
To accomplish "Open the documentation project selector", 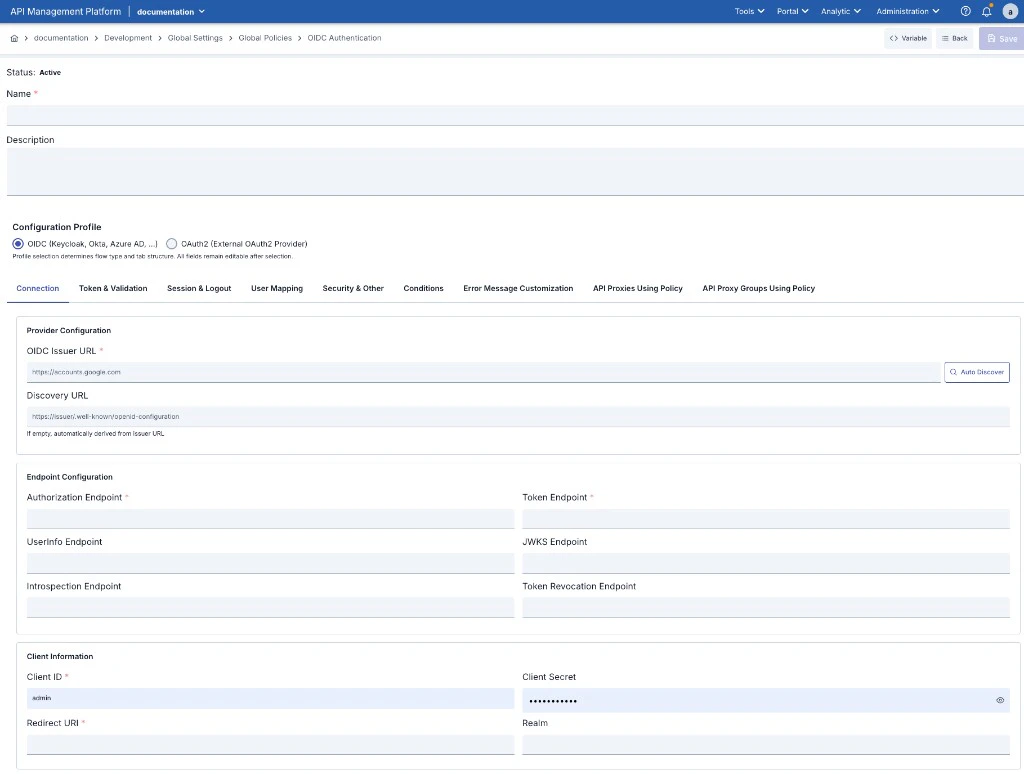I will click(x=169, y=11).
